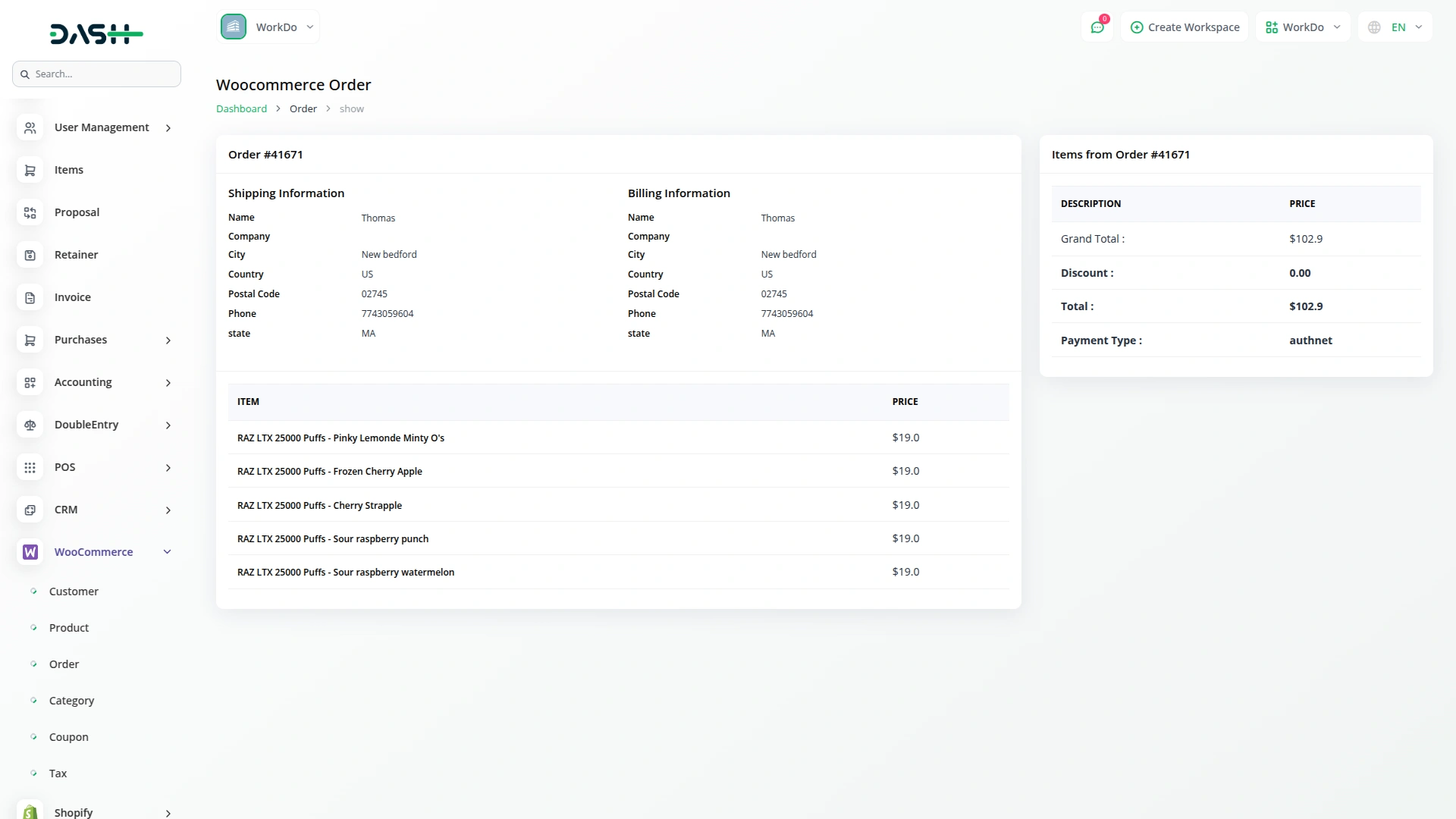Expand the CRM submenu

[168, 510]
